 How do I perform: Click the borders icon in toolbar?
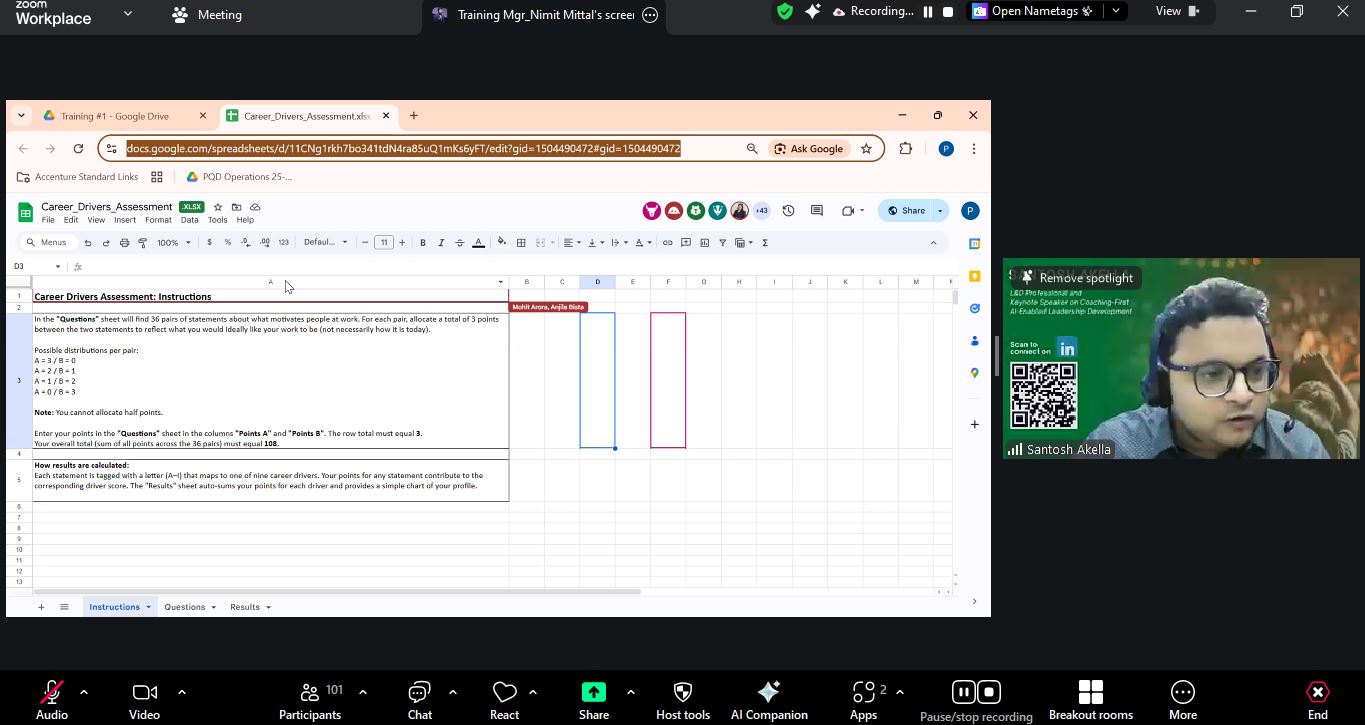[x=521, y=243]
